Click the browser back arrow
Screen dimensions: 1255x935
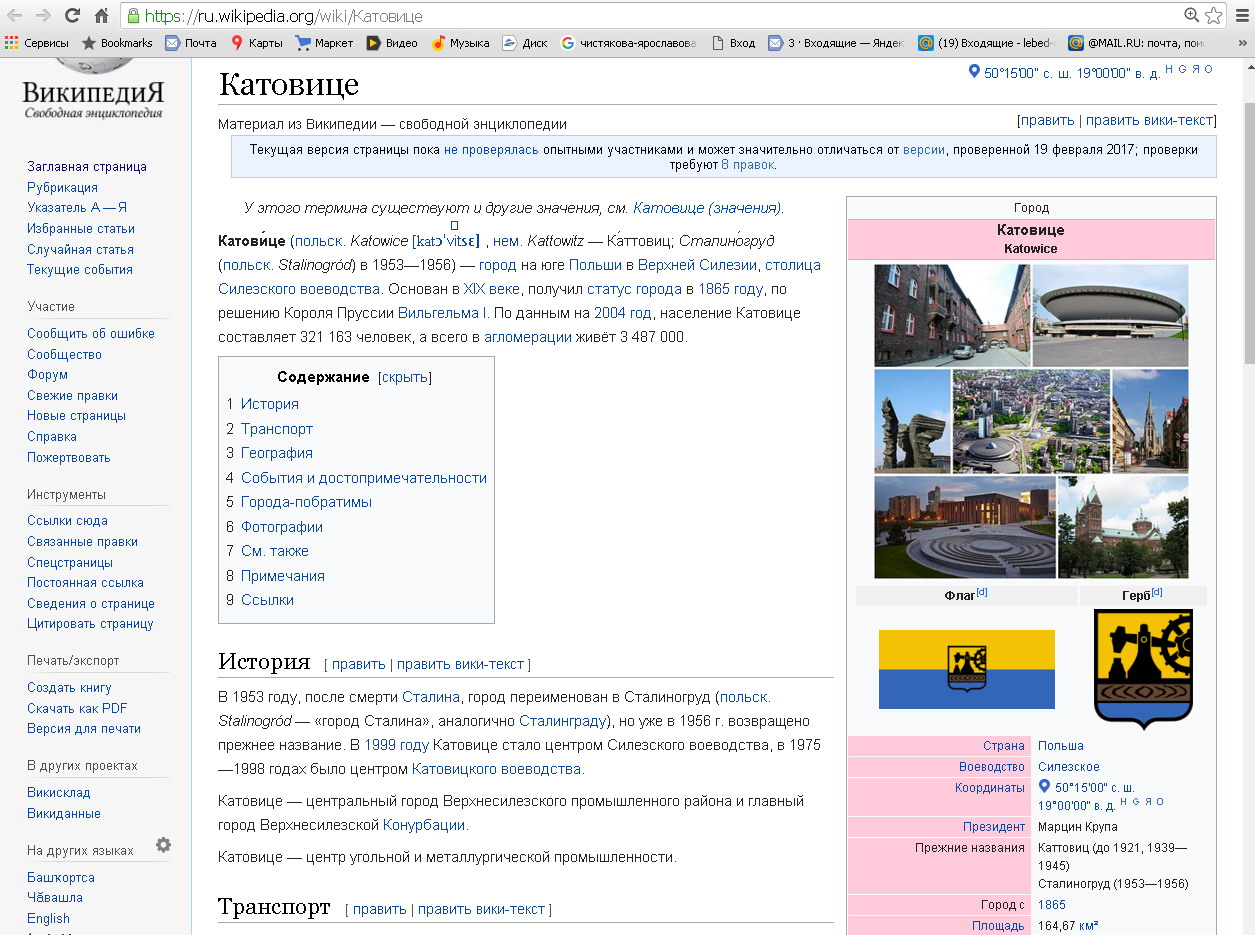coord(14,16)
